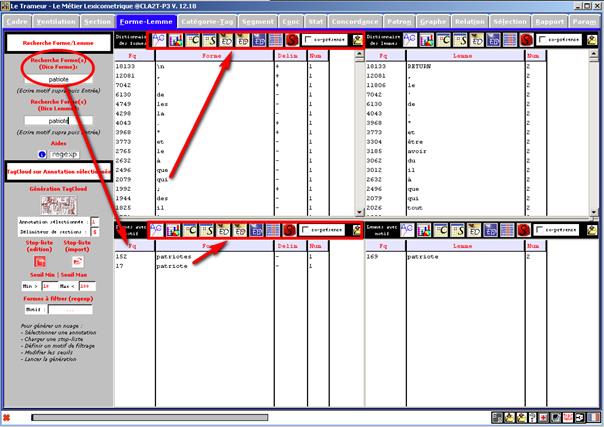Click the red round icon in the top-left Formes toolbar

coord(291,39)
